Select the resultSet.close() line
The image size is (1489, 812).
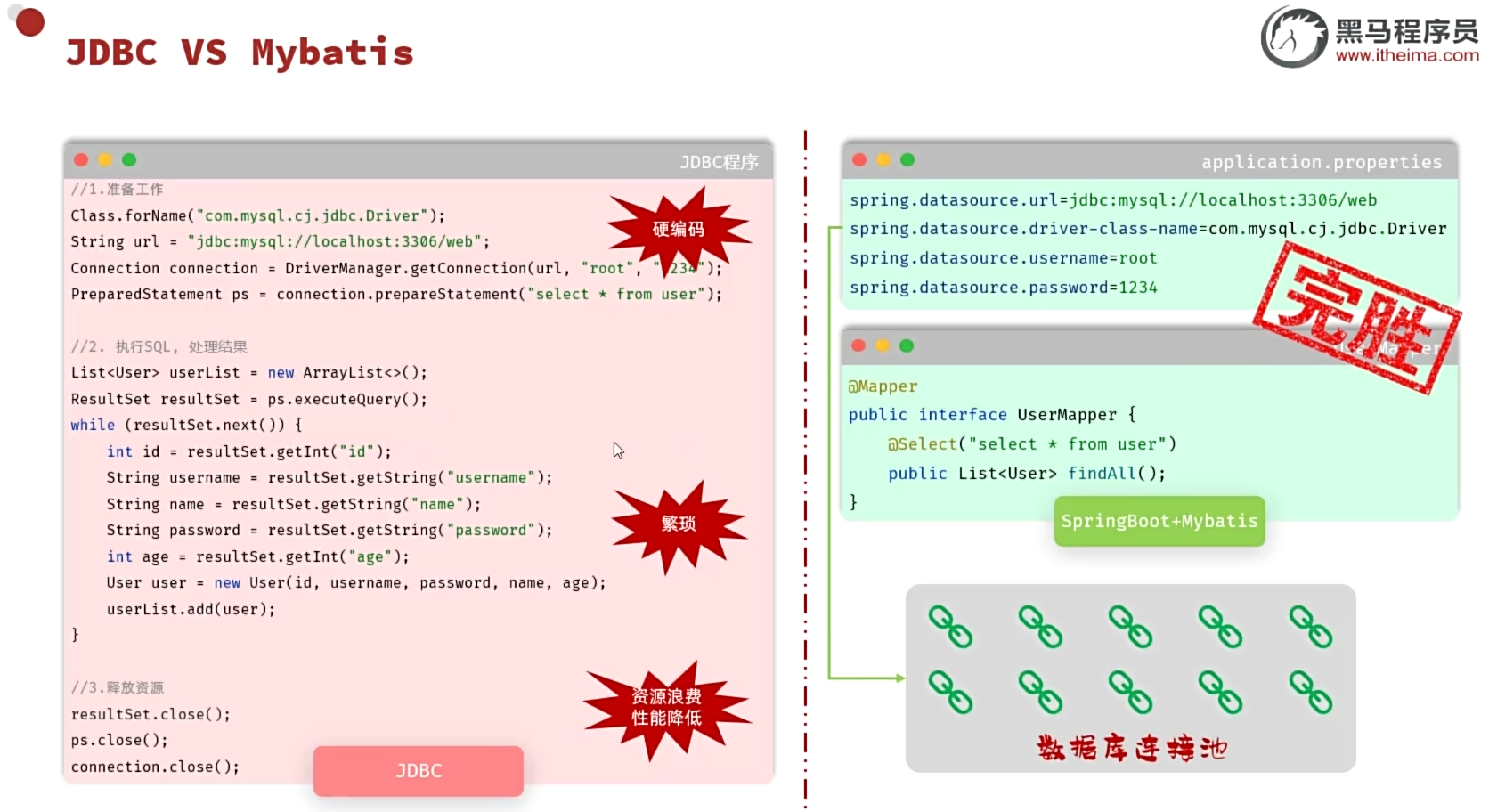151,714
